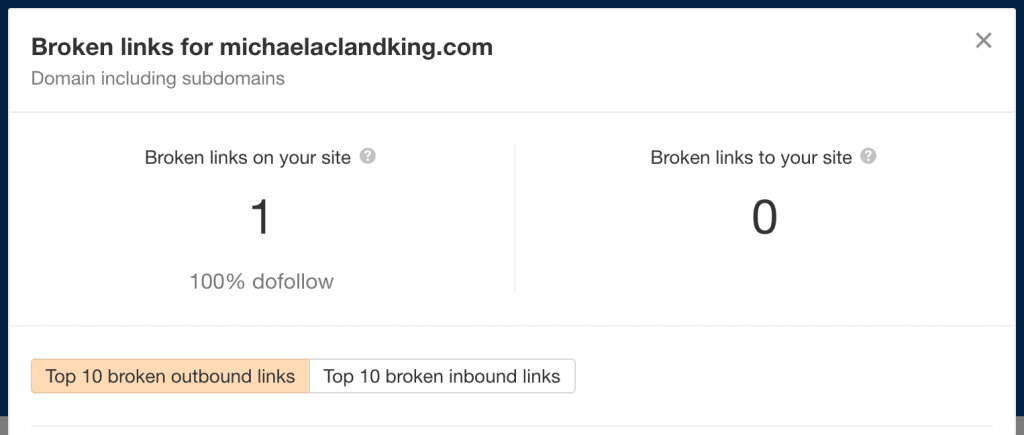
Task: Switch to Top 10 broken outbound links tab
Action: click(x=170, y=376)
